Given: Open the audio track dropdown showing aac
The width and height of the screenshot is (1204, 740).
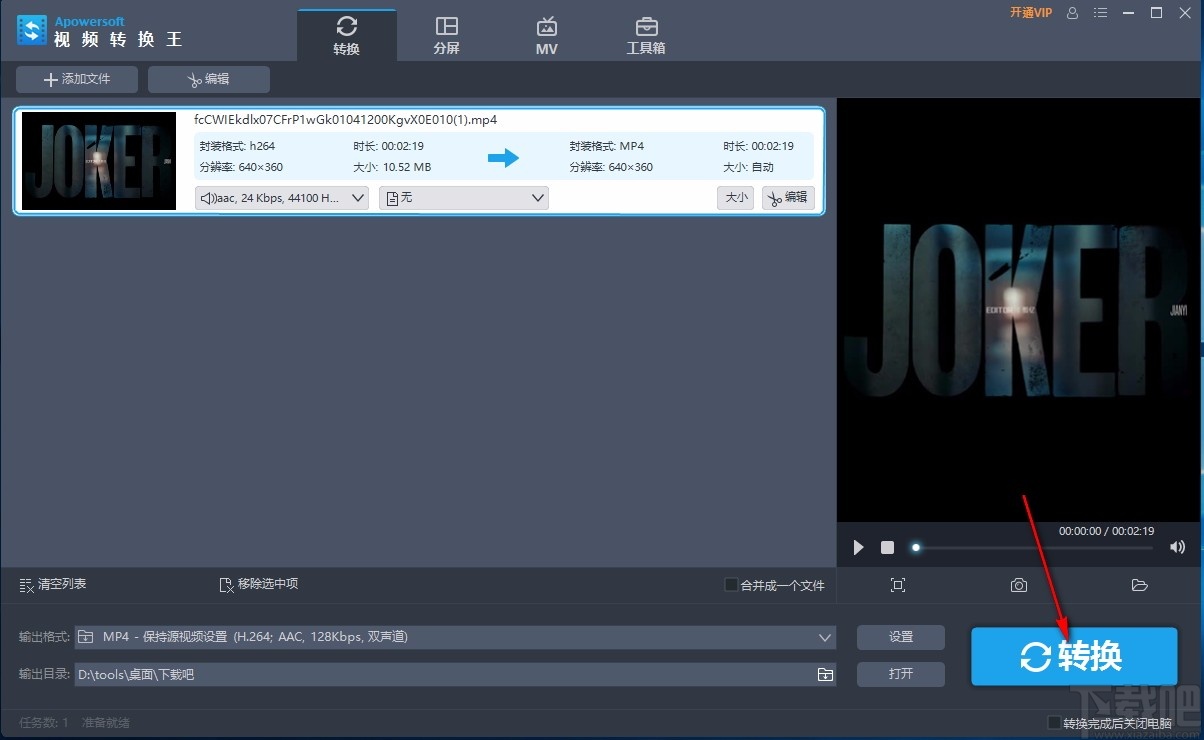Looking at the screenshot, I should coord(281,197).
